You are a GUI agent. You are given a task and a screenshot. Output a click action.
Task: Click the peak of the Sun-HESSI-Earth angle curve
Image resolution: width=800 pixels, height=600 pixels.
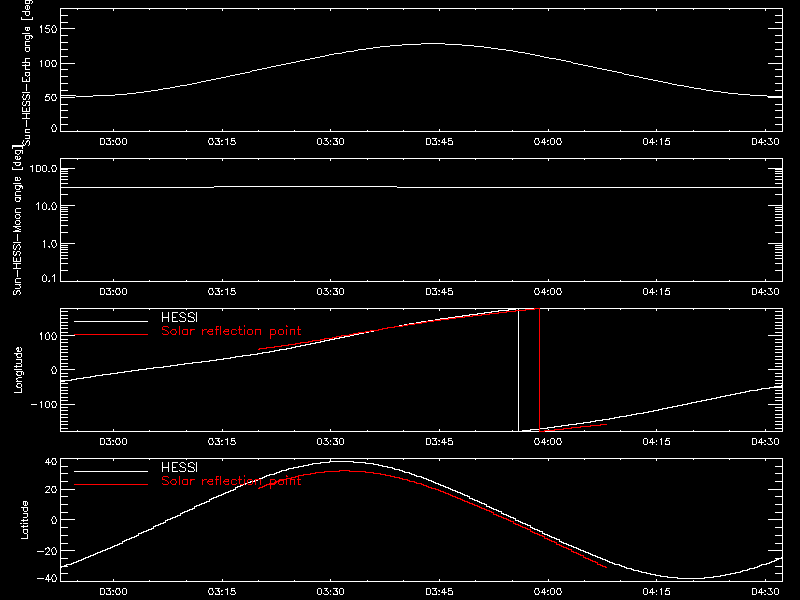tap(433, 44)
